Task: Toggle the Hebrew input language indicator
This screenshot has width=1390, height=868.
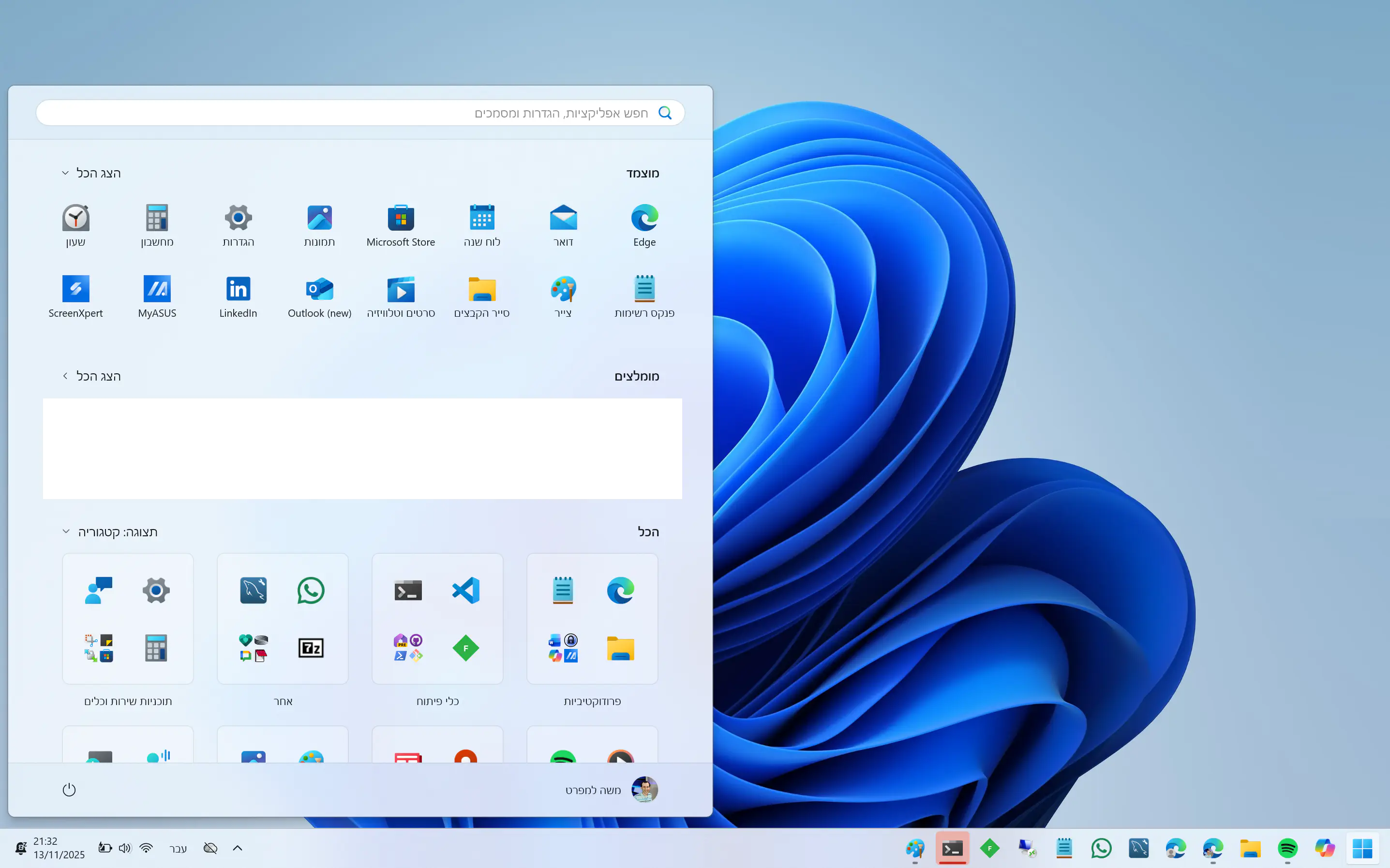Action: 178,848
